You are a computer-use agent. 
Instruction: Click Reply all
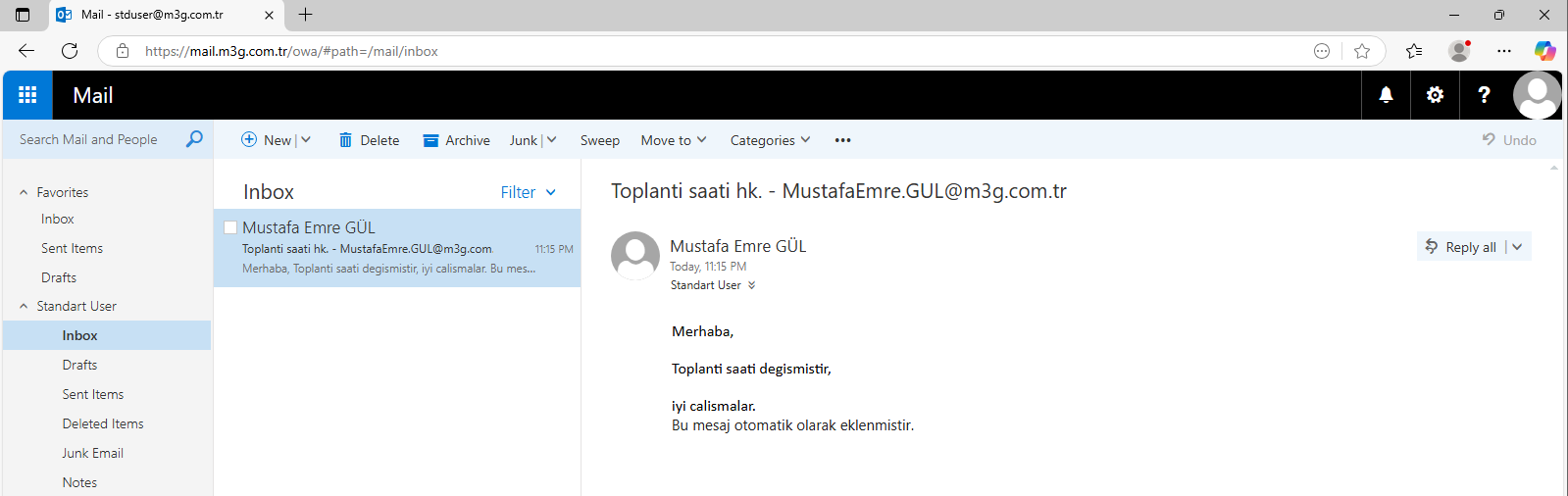(x=1461, y=247)
